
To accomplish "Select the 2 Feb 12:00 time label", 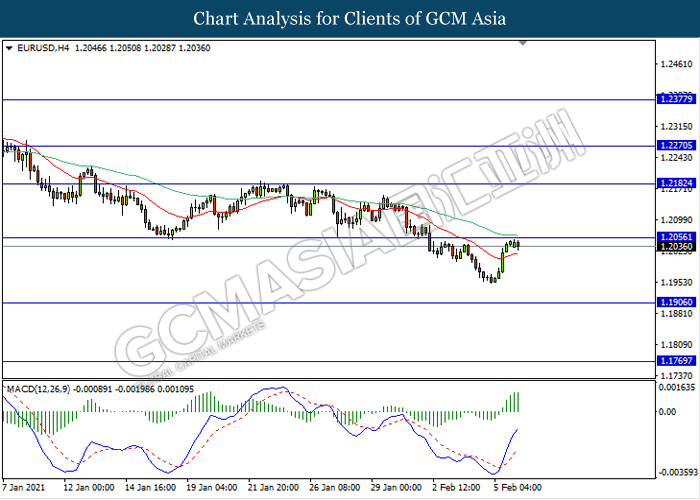I will (457, 488).
